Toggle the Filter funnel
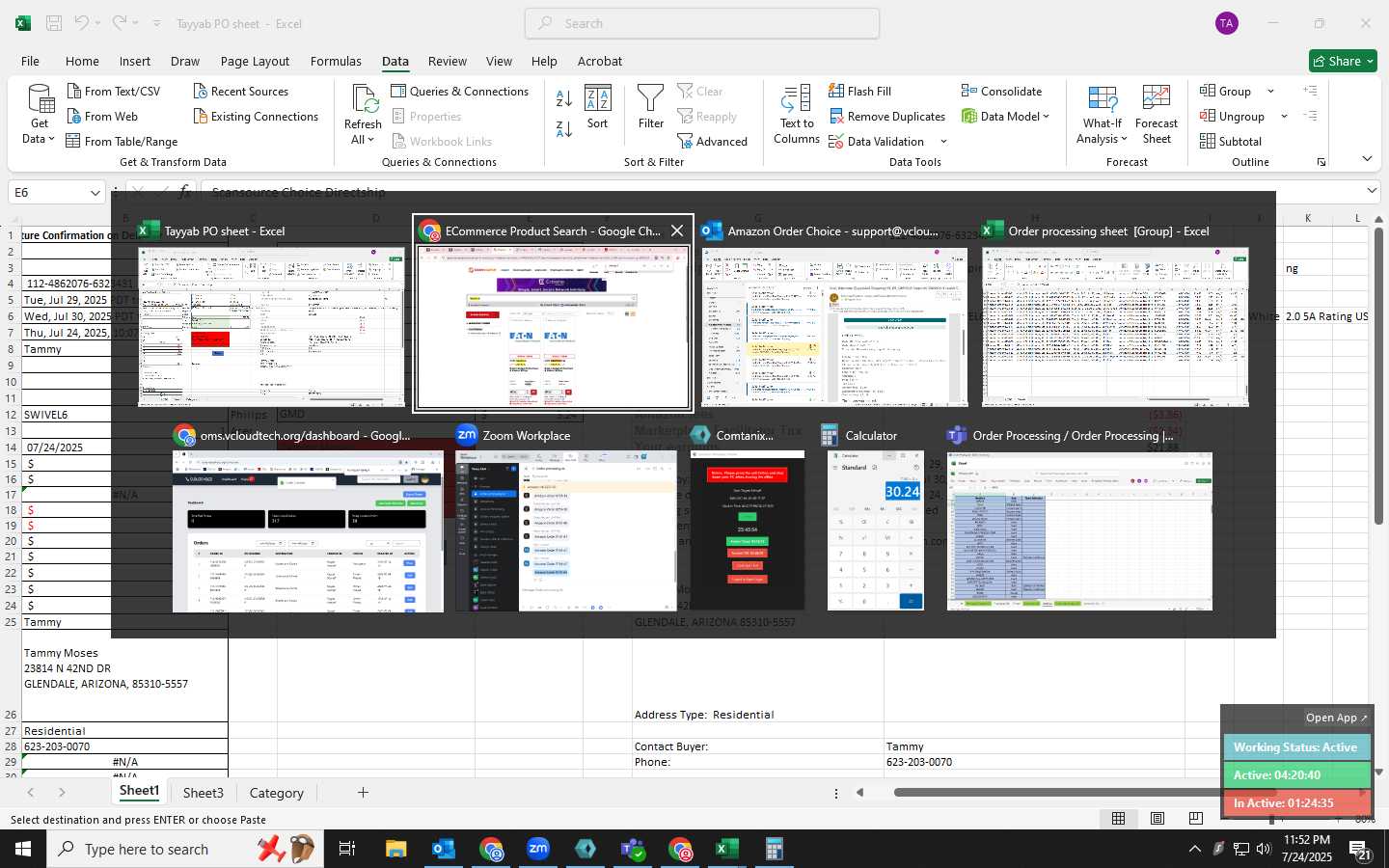Screen dimensions: 1389x868 point(651,107)
